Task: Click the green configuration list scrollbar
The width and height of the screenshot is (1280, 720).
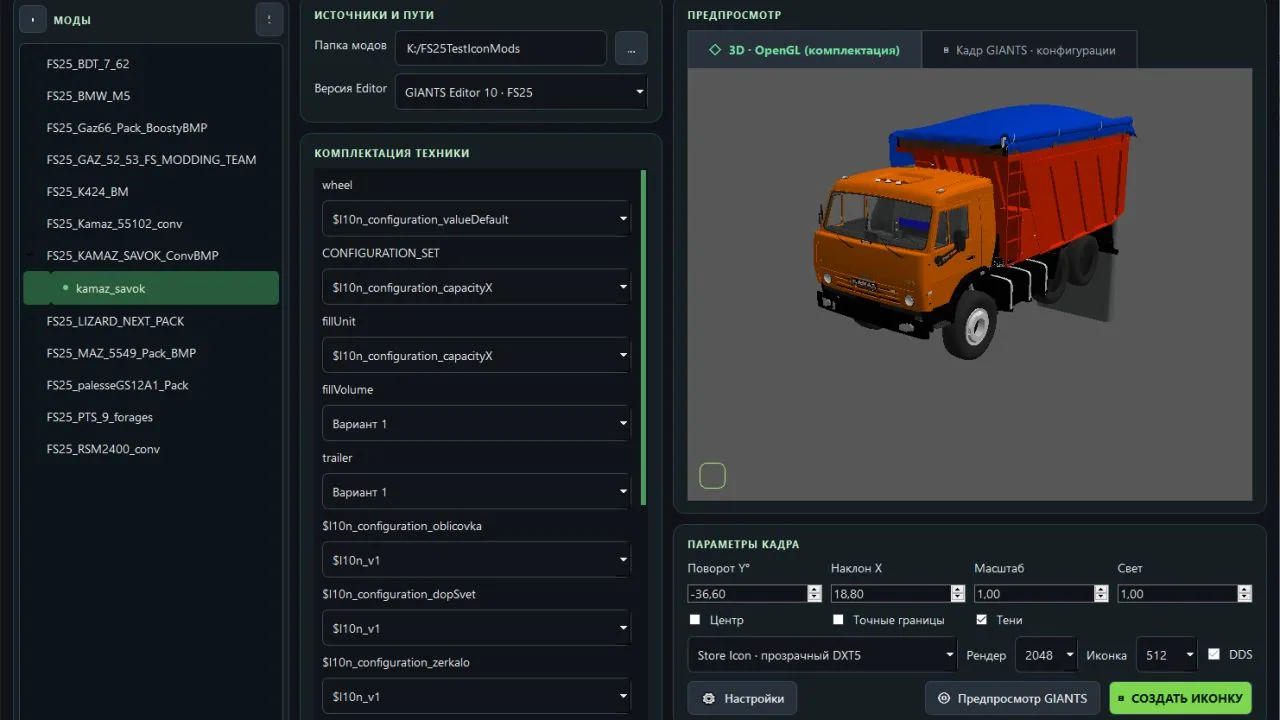Action: pos(643,337)
